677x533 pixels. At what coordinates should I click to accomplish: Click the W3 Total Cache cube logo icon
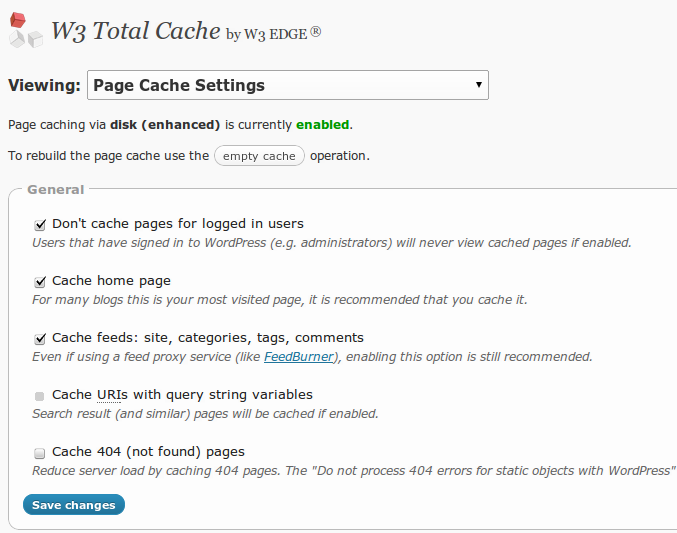[25, 30]
